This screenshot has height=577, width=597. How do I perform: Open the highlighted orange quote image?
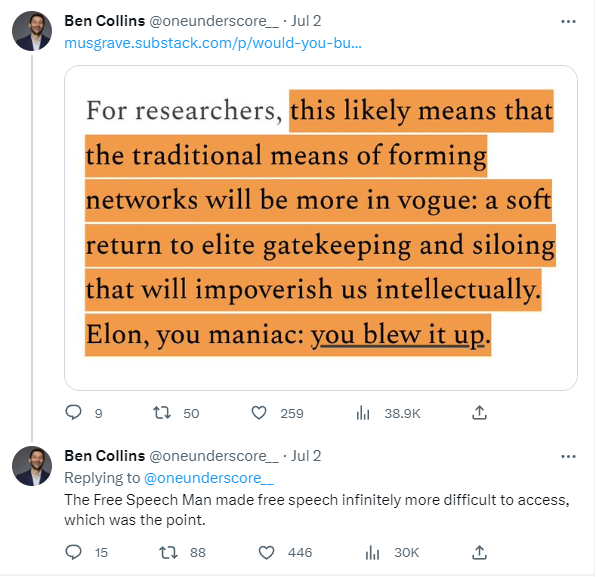[x=321, y=228]
